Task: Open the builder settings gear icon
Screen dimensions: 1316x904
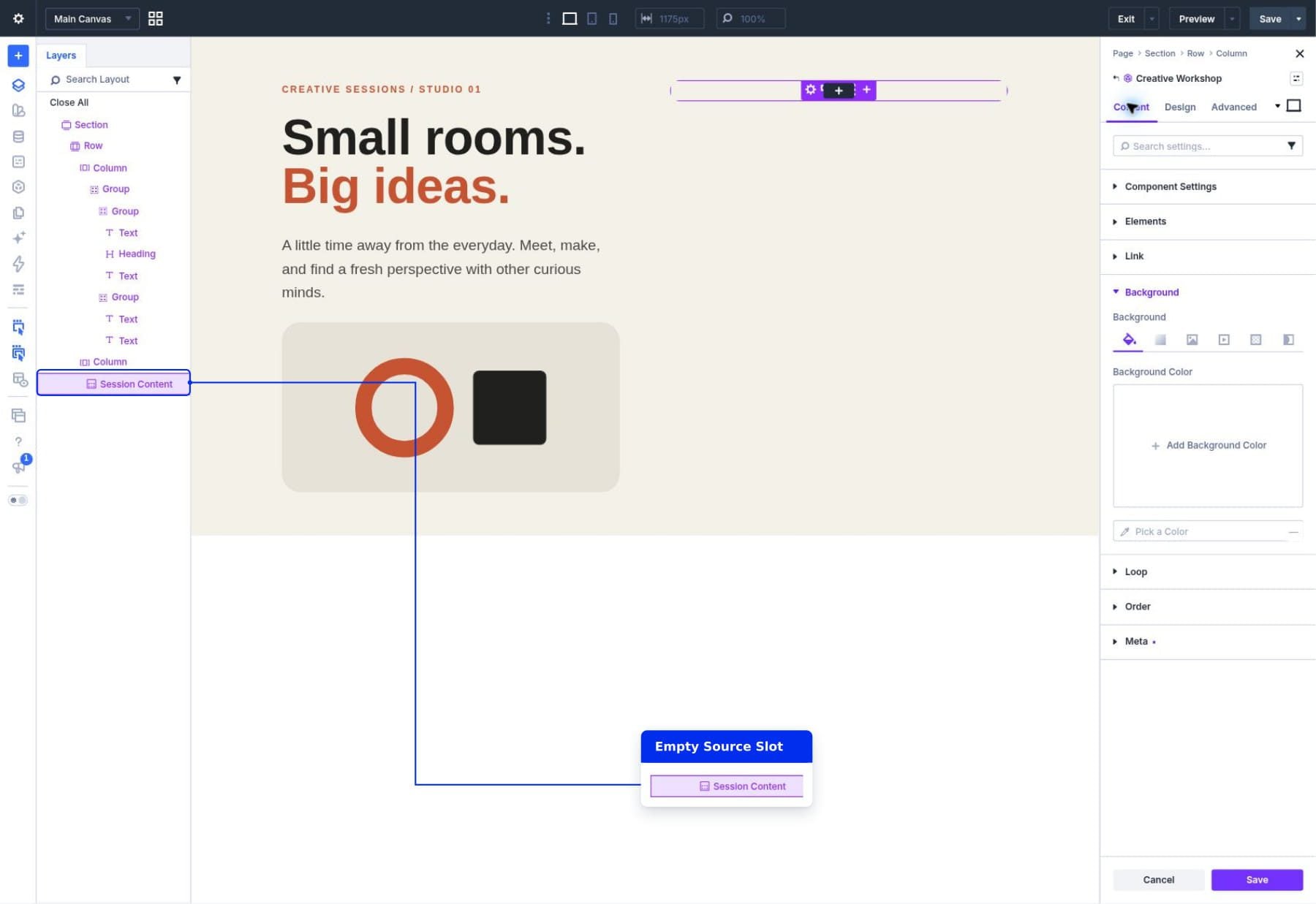Action: coord(18,18)
